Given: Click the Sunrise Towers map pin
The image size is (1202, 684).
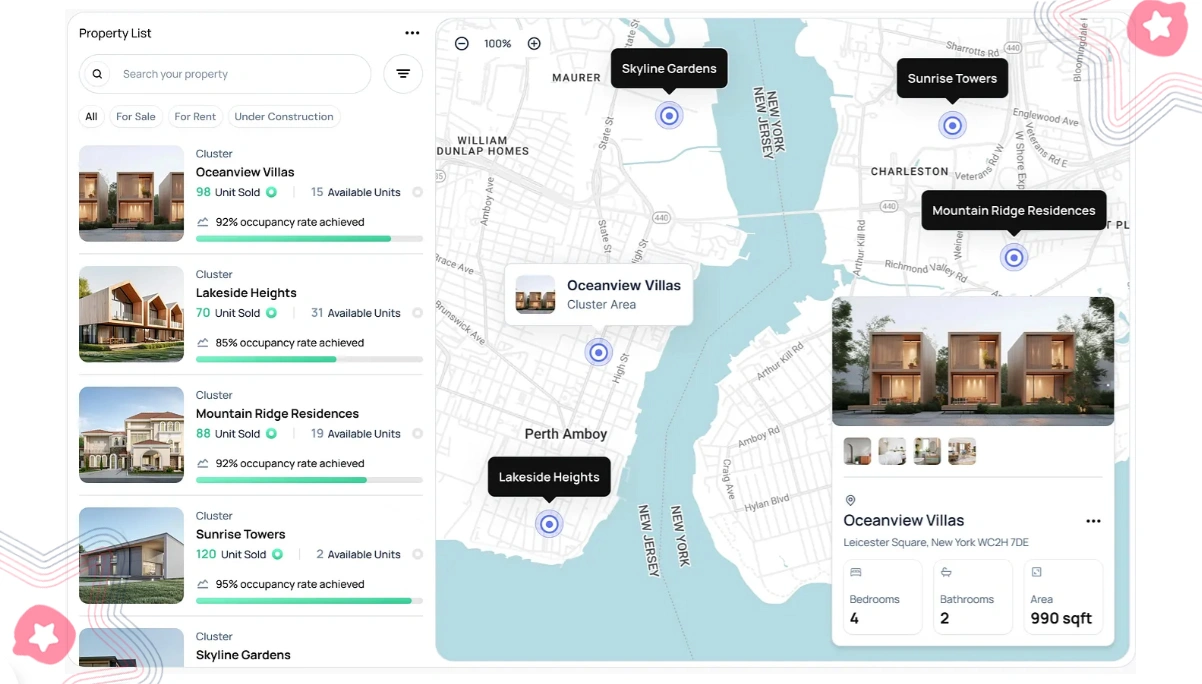Looking at the screenshot, I should pos(953,125).
